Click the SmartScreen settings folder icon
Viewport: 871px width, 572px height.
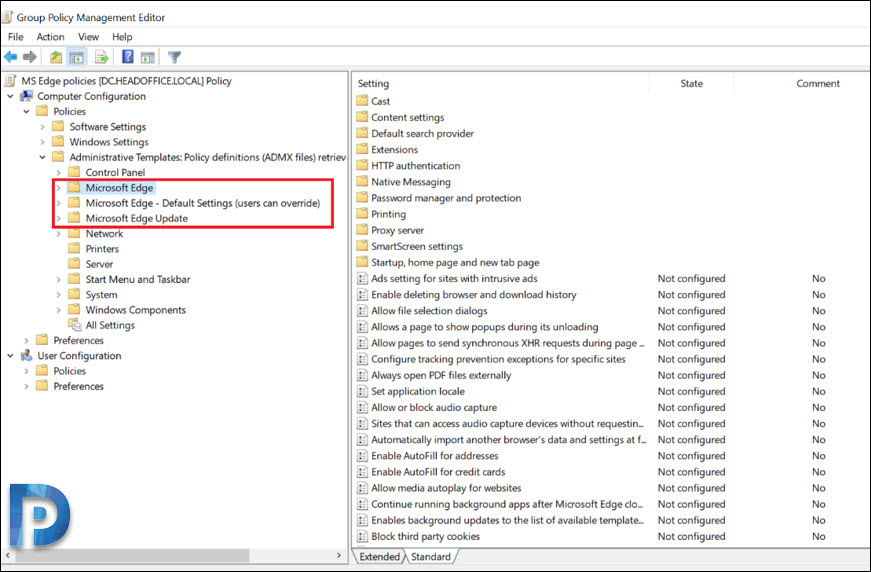click(x=362, y=246)
